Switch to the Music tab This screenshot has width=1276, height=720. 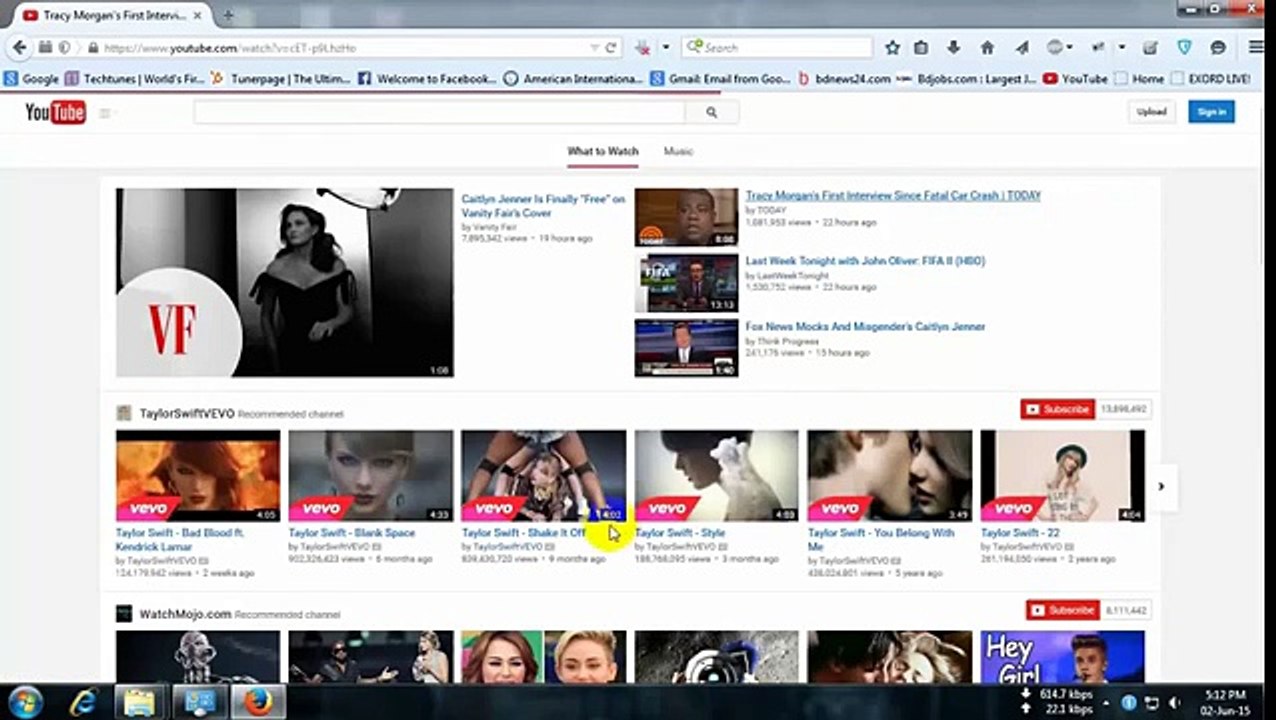click(x=678, y=151)
